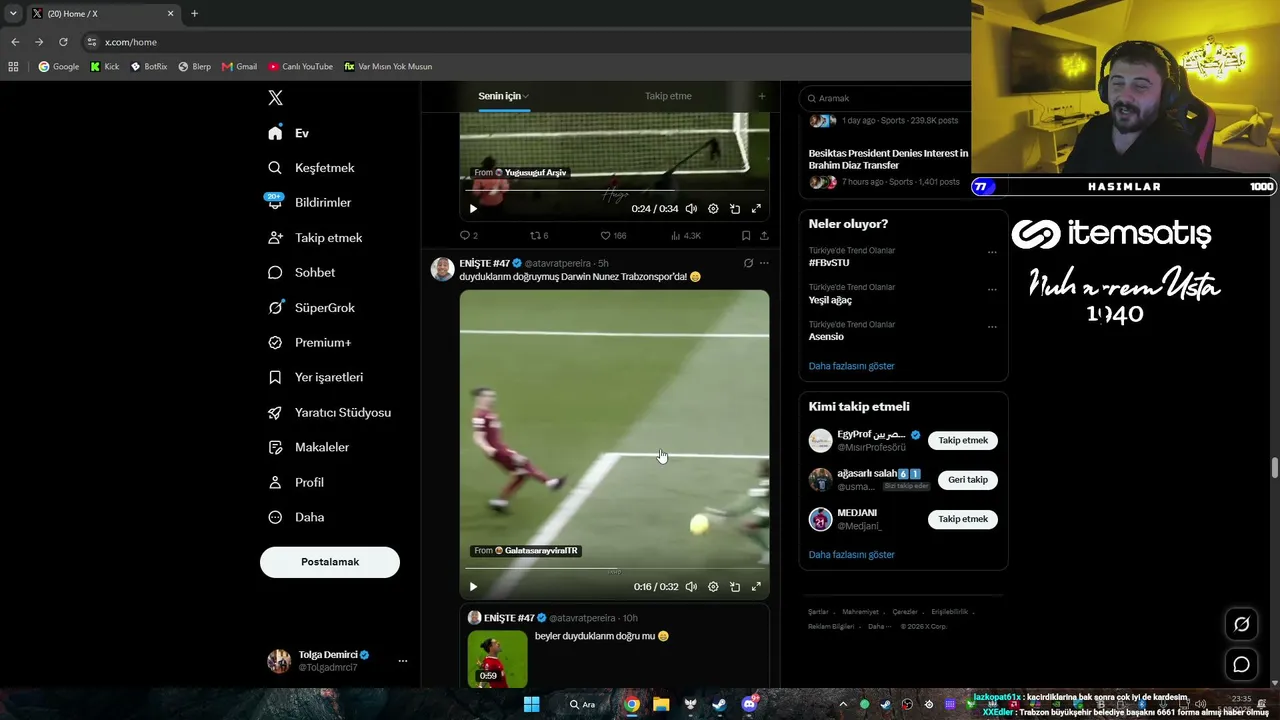Follow the EgyProf account

[963, 440]
